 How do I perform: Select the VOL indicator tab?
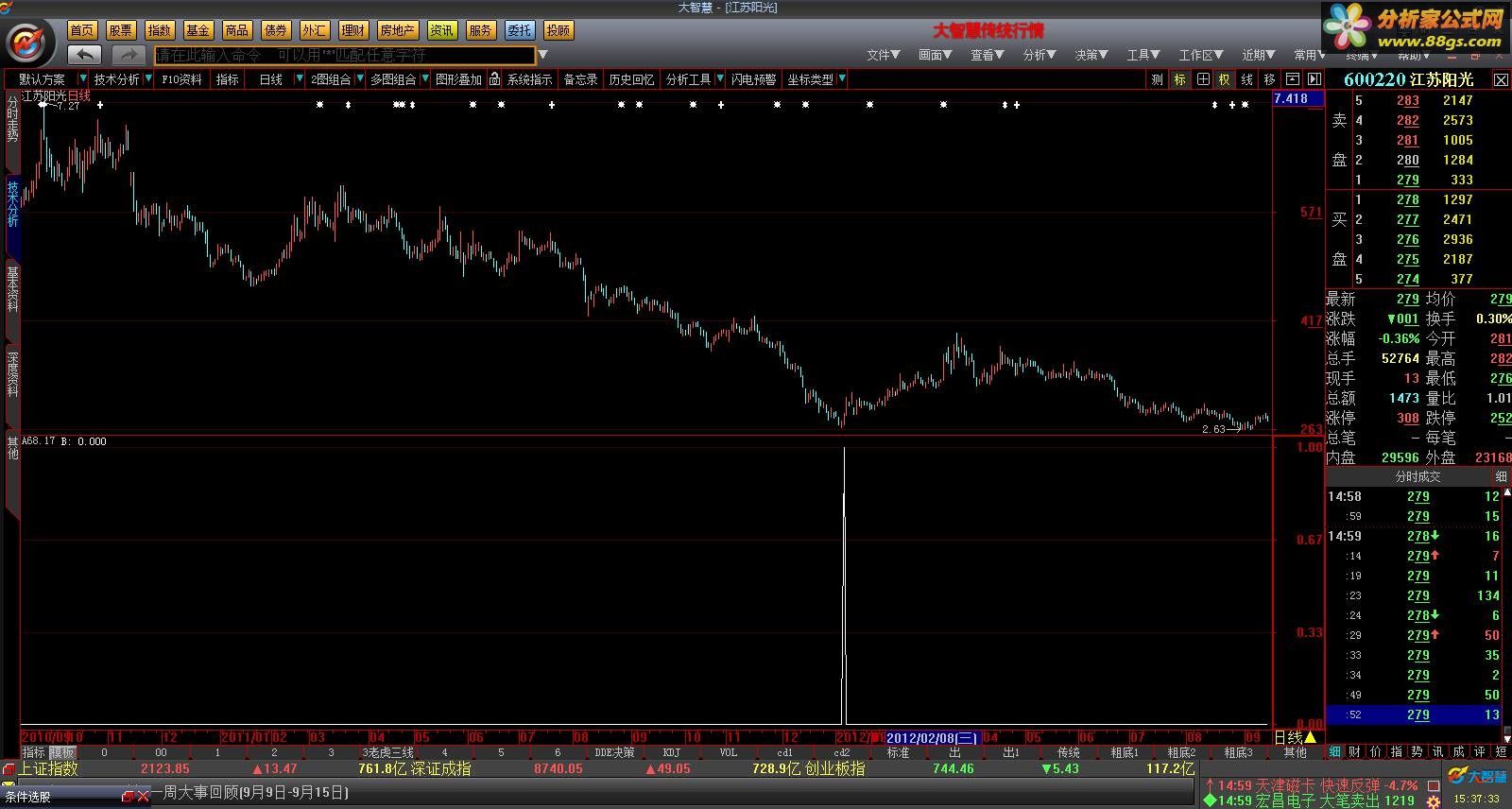click(x=729, y=752)
